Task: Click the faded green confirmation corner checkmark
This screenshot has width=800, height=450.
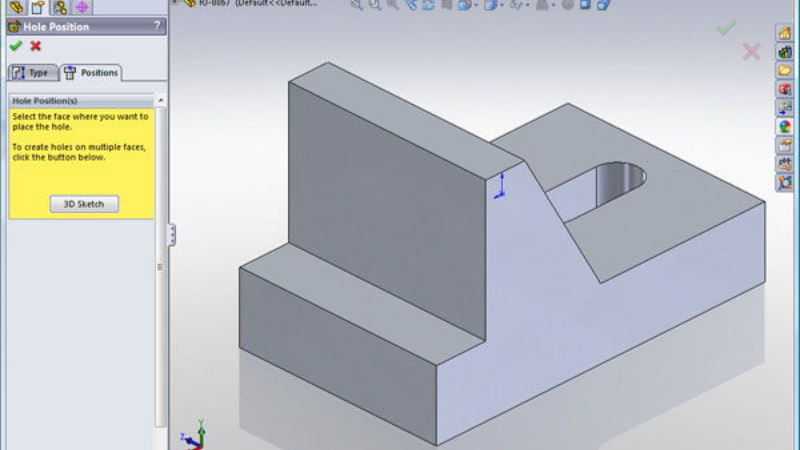Action: pos(726,28)
